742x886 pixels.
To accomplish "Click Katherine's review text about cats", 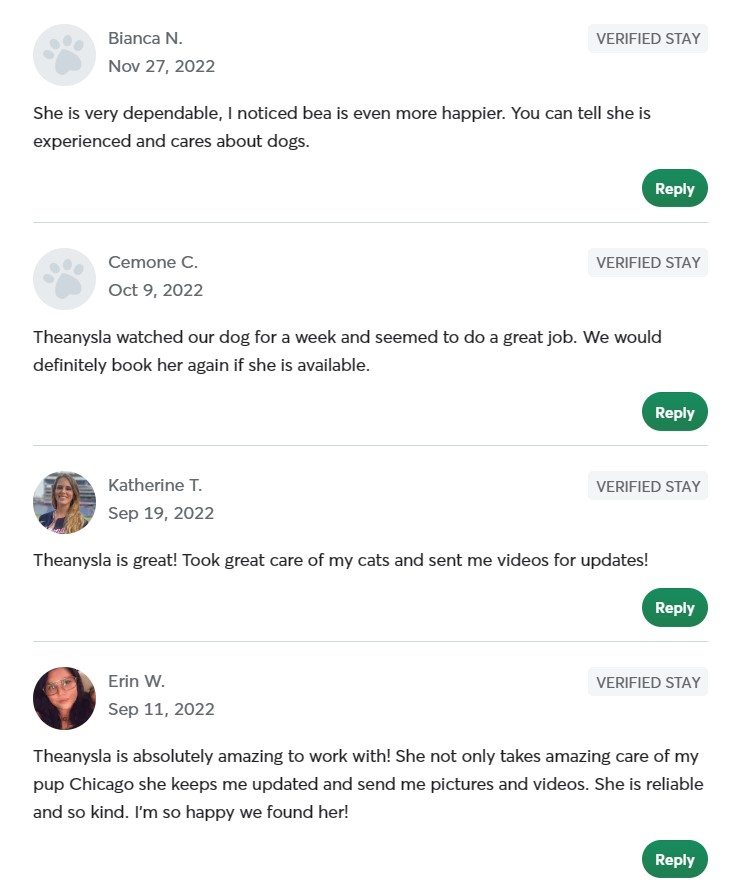I will tap(340, 560).
